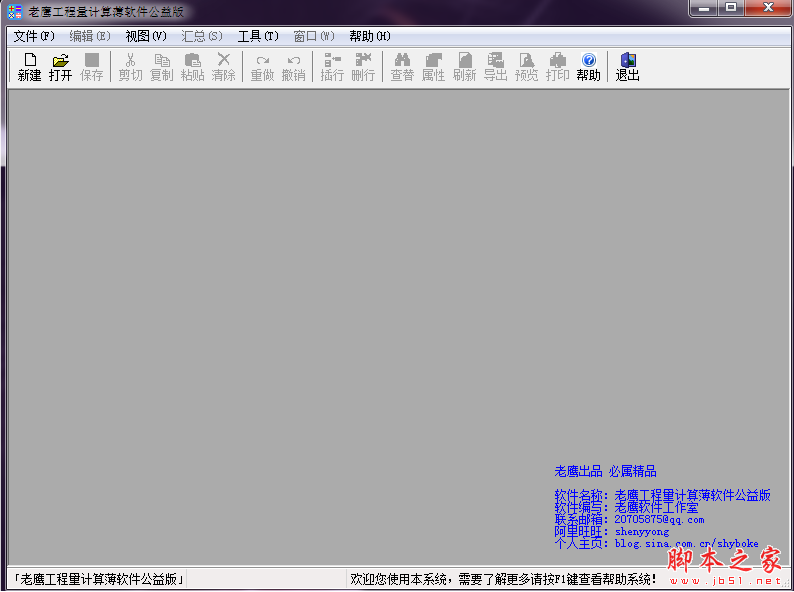Viewport: 794px width, 592px height.
Task: Click the 撤销 (Undo) toolbar icon
Action: point(293,67)
